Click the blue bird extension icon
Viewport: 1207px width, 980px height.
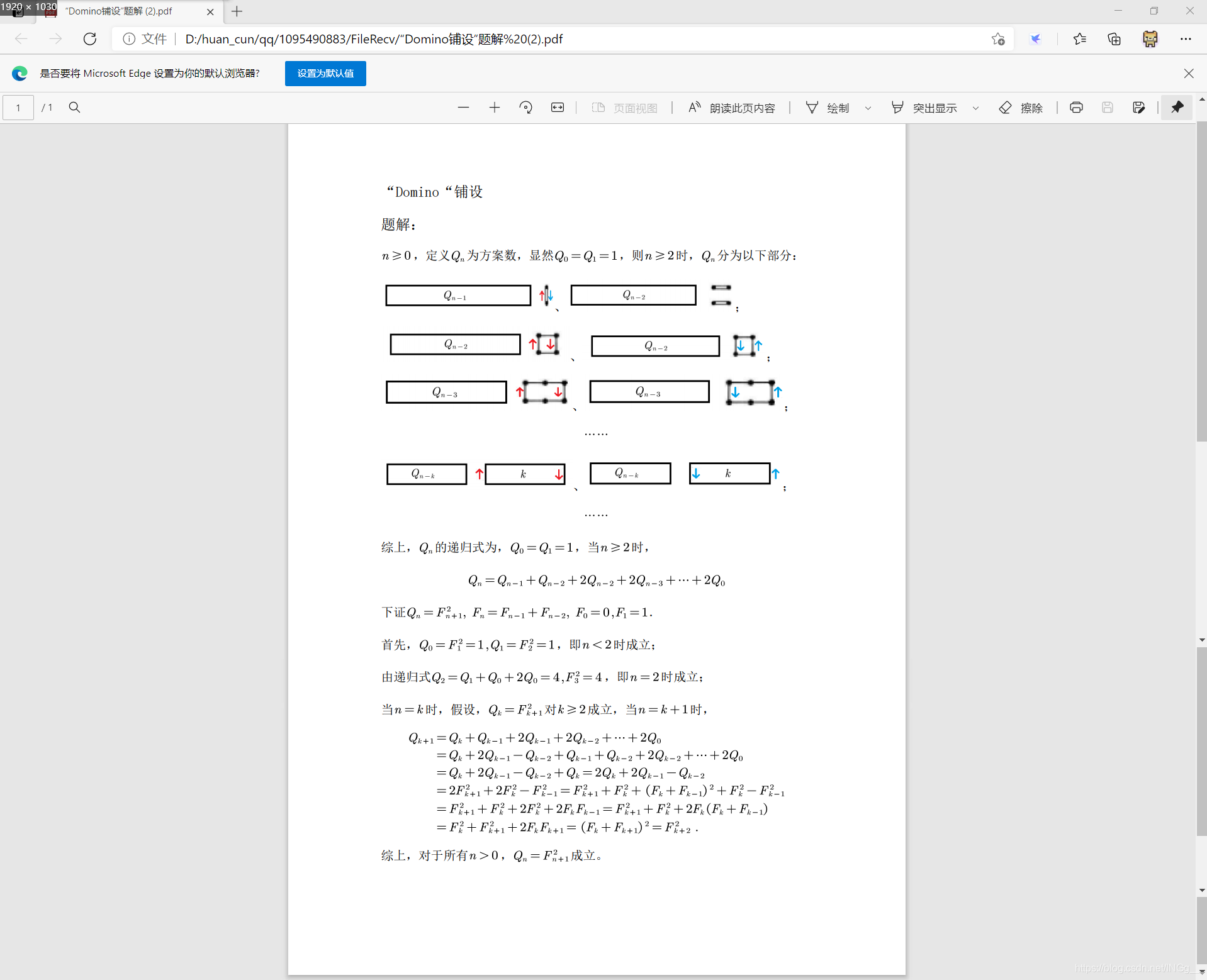(x=1035, y=39)
